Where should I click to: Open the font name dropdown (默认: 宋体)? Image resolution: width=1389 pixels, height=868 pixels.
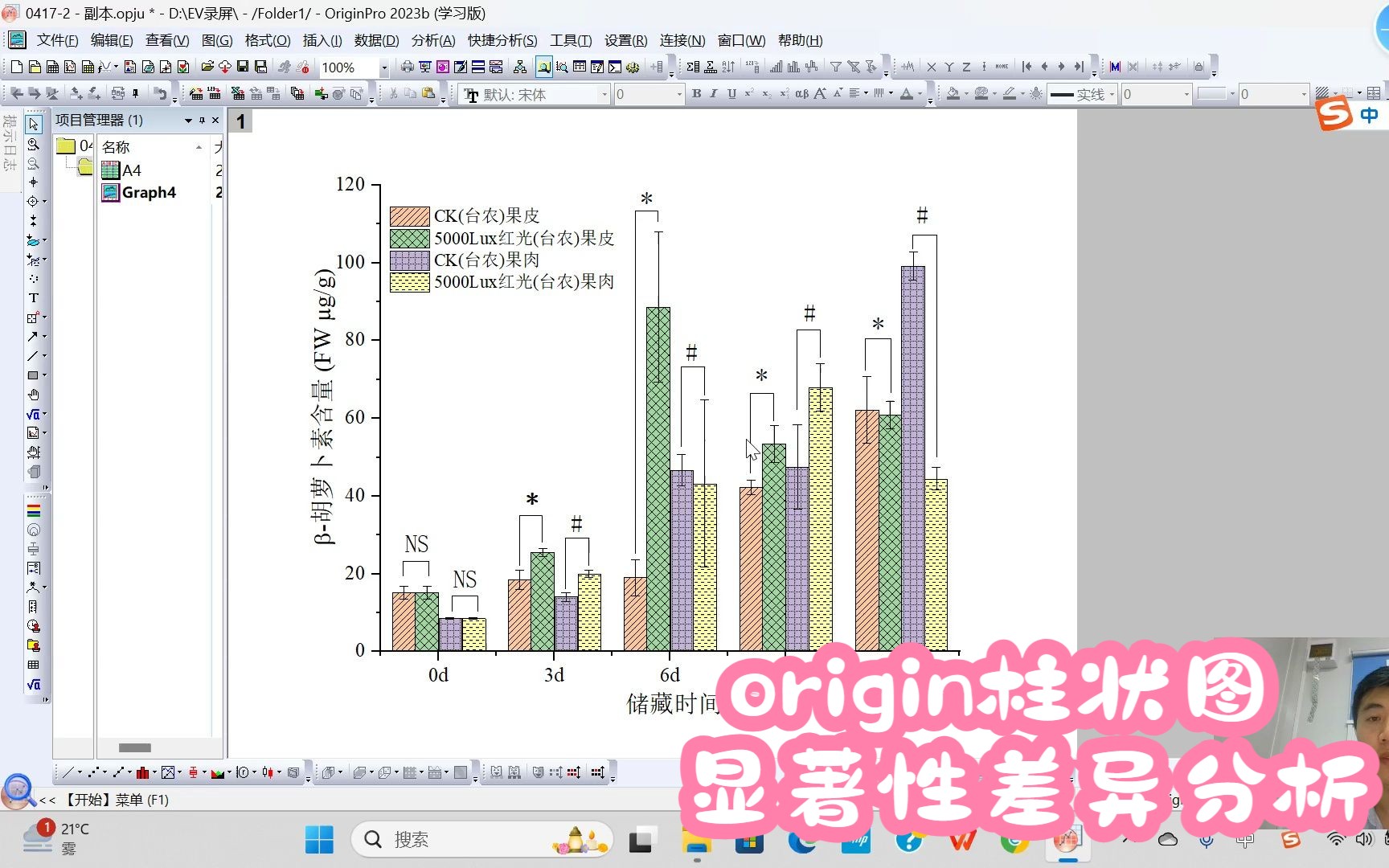tap(604, 95)
